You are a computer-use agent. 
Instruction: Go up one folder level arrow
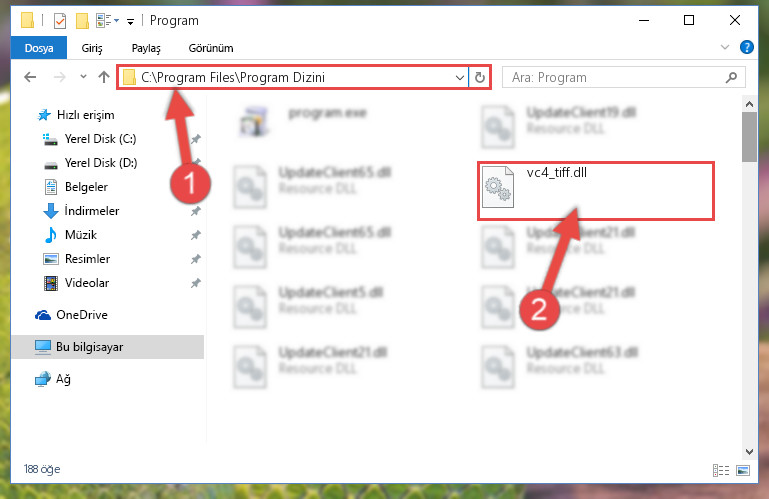click(103, 77)
